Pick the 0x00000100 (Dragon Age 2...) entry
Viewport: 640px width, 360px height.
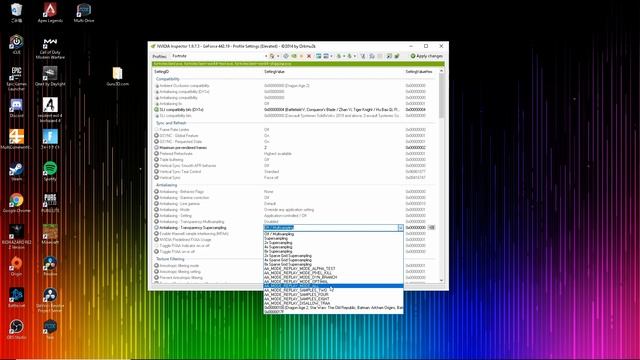[333, 307]
